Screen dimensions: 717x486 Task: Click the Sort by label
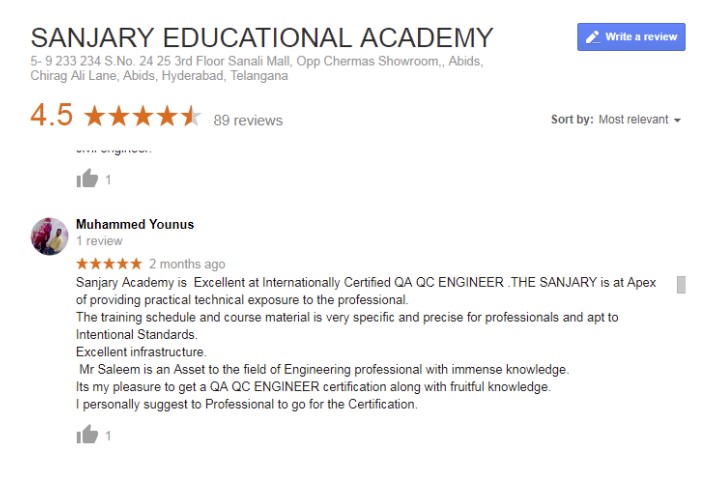[571, 120]
